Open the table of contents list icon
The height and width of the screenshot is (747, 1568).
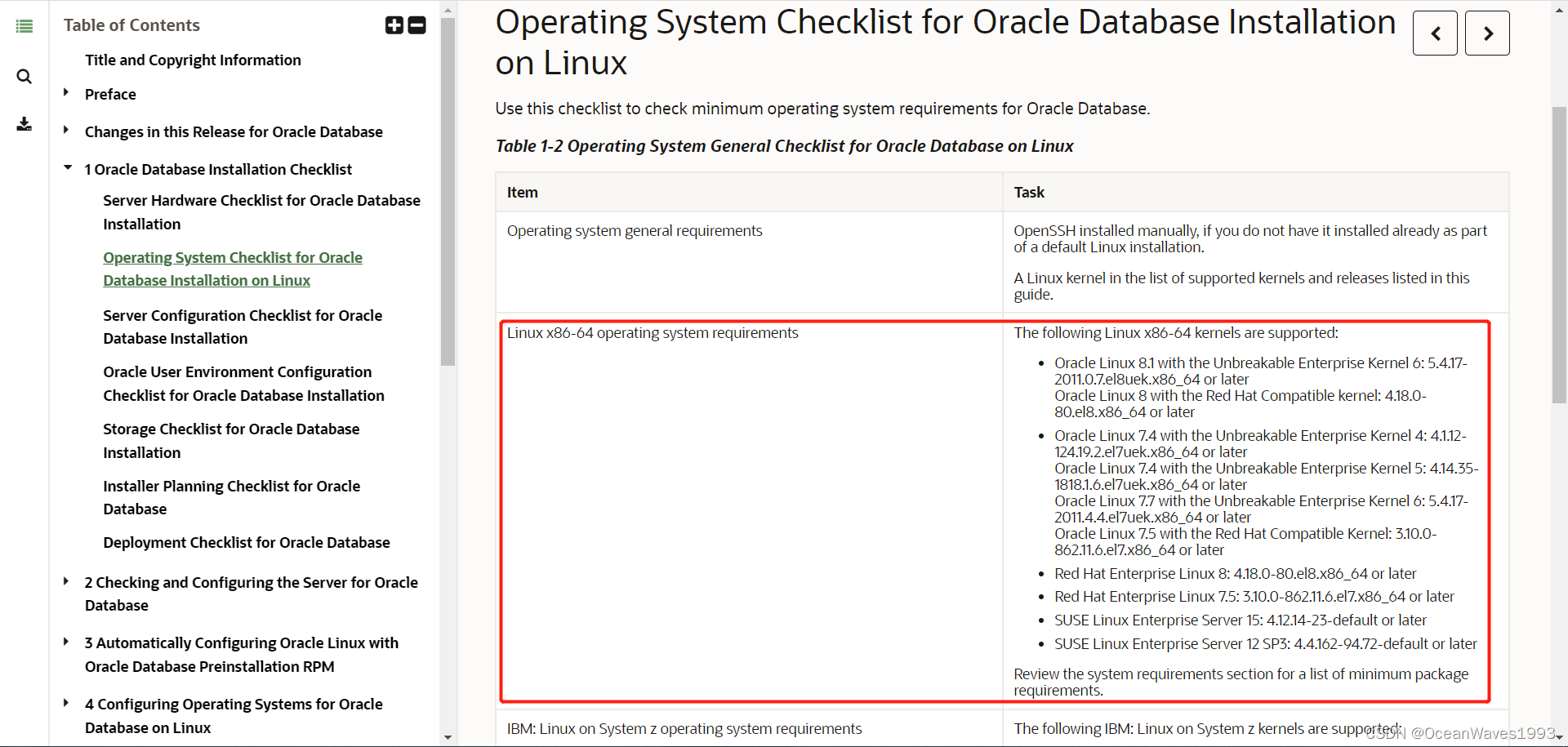point(24,26)
